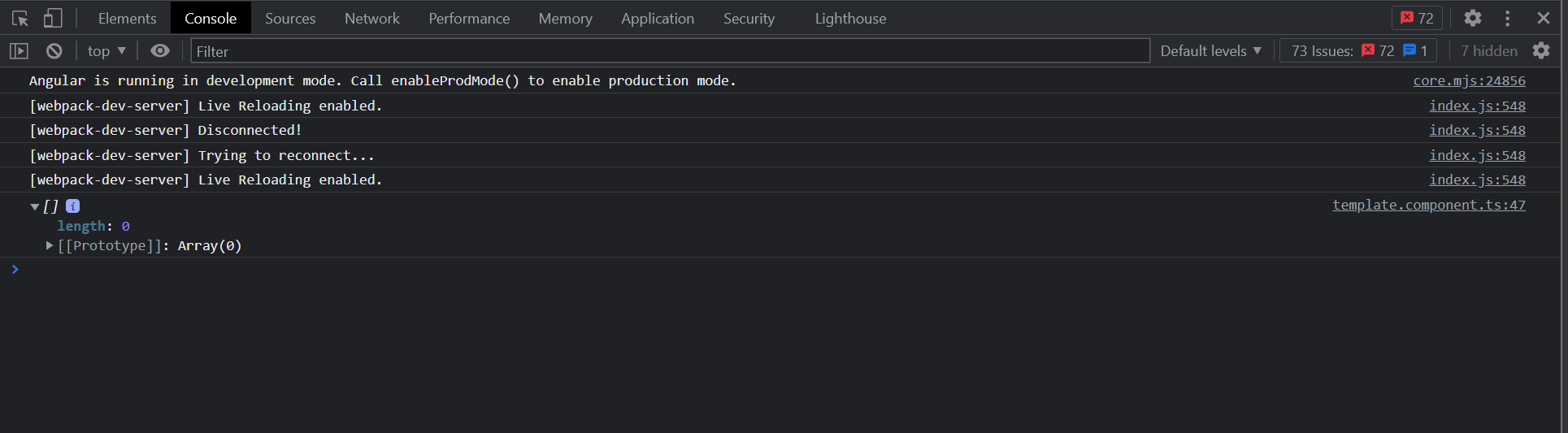Image resolution: width=1568 pixels, height=433 pixels.
Task: Switch to the Sources tab
Action: tap(290, 18)
